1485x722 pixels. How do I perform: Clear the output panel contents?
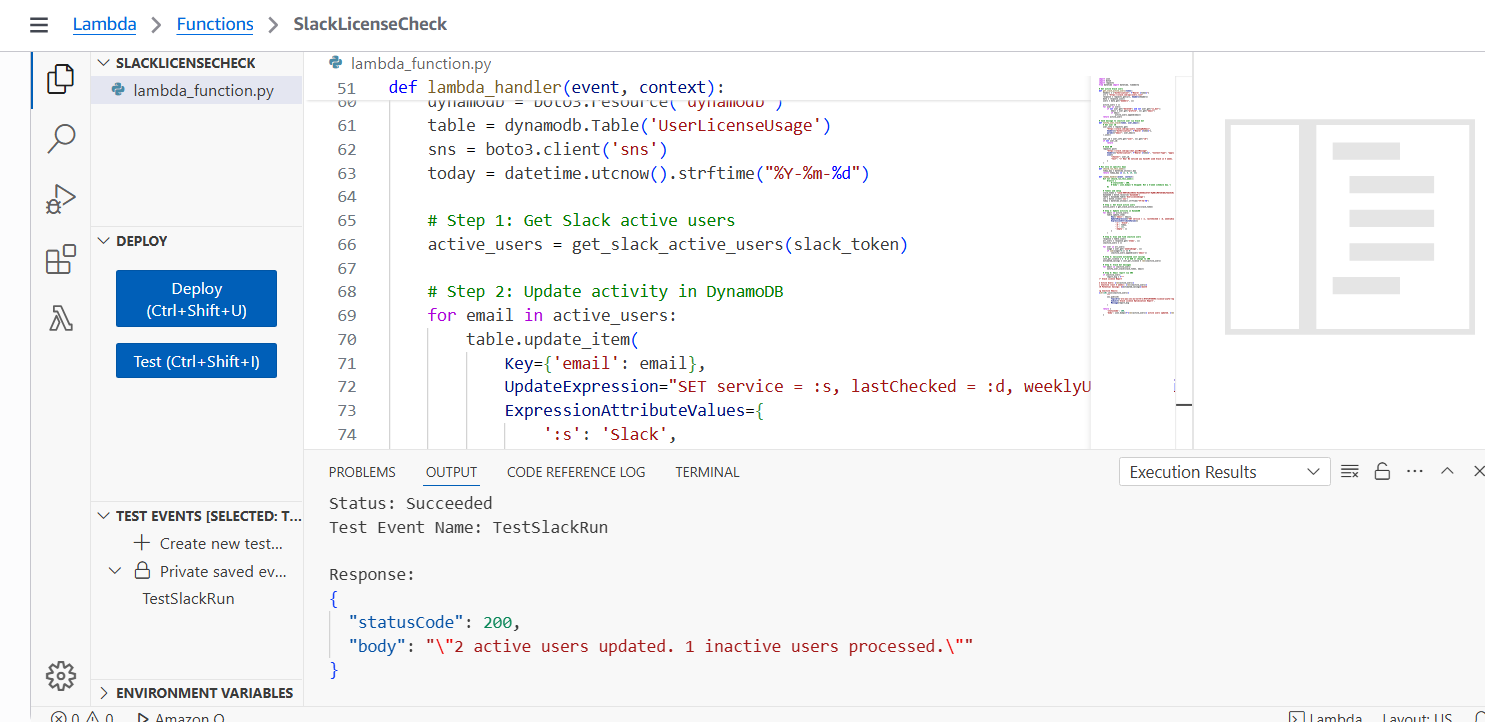[x=1349, y=472]
